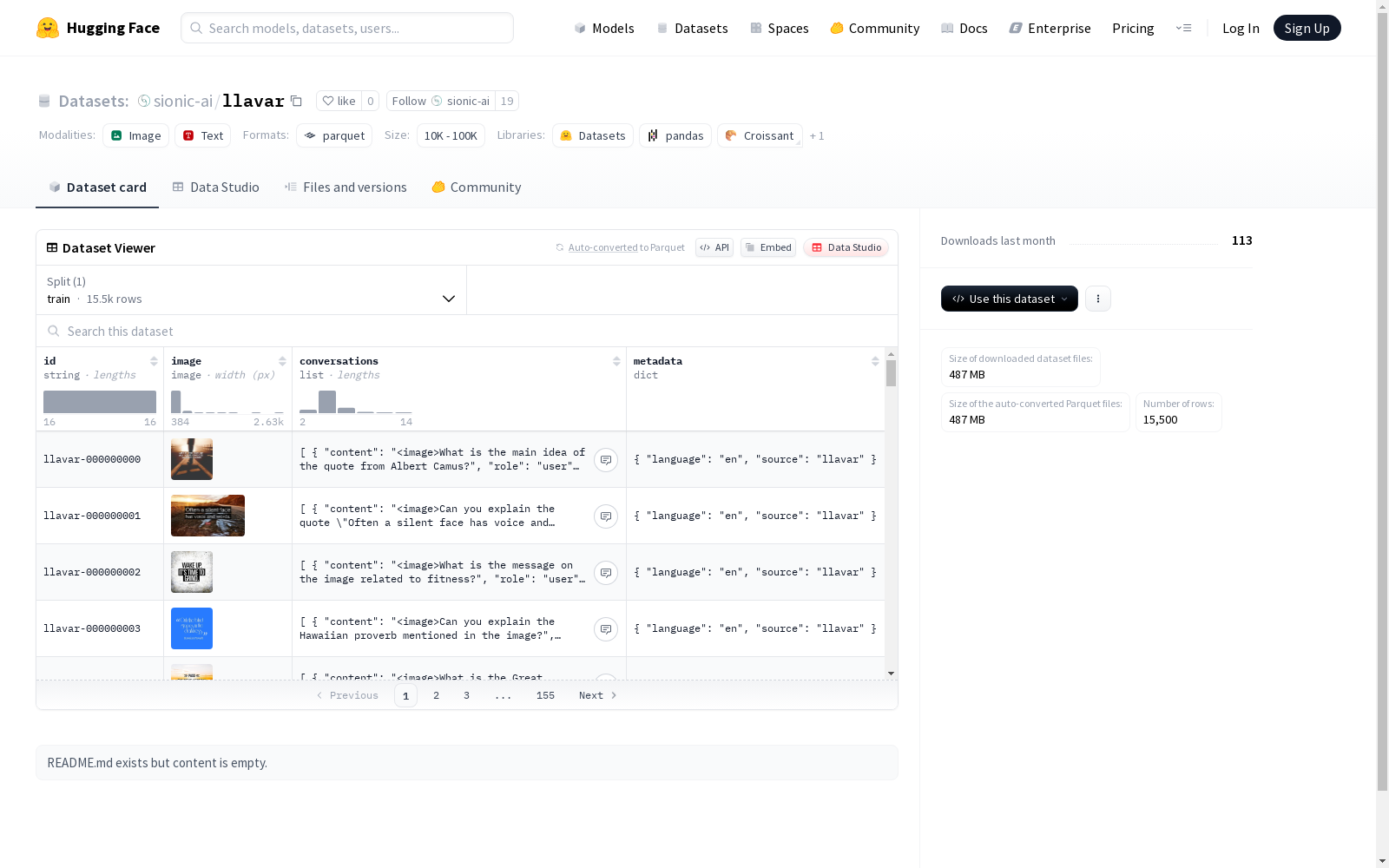Select the Dataset card tab

[x=97, y=187]
